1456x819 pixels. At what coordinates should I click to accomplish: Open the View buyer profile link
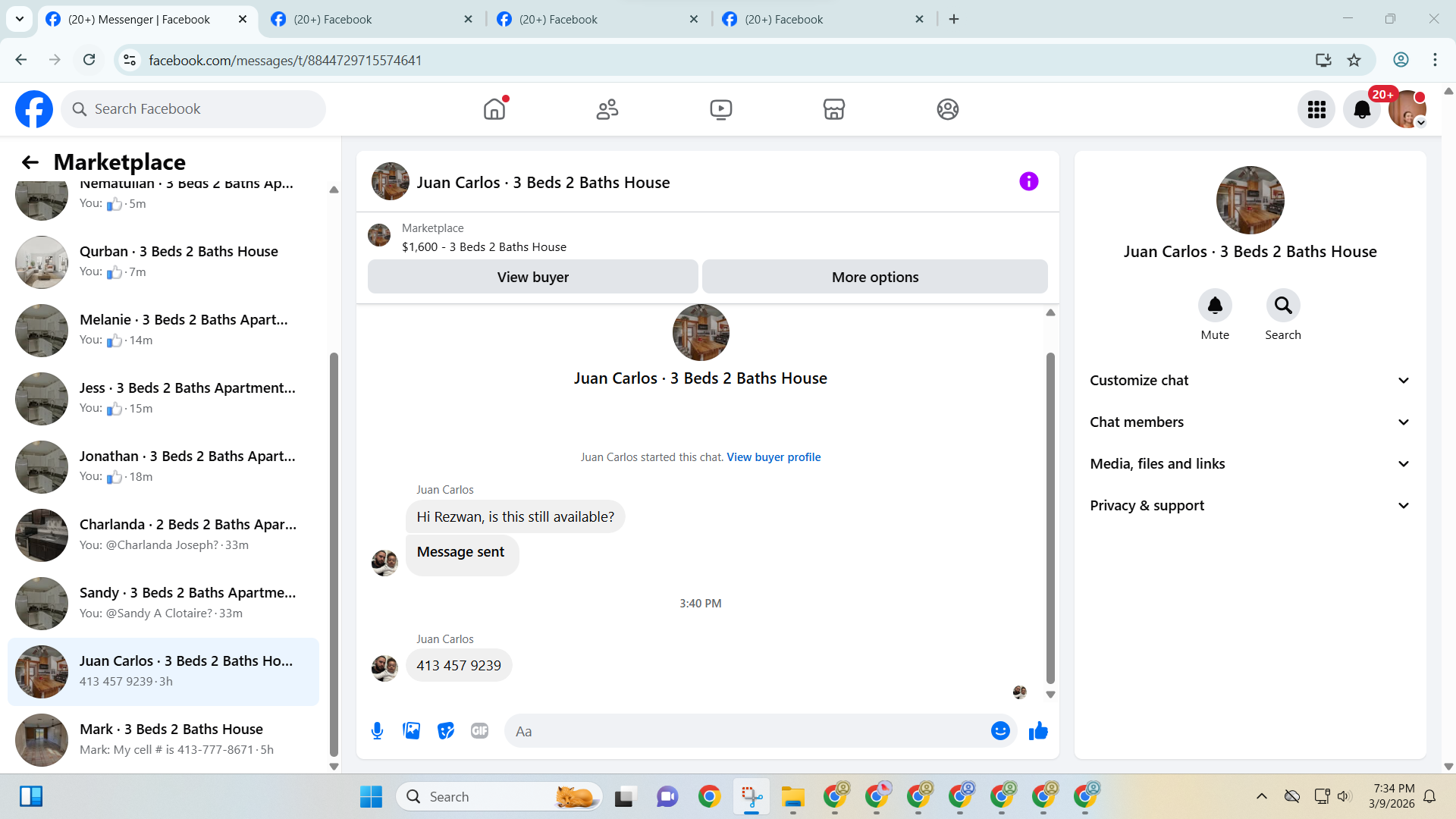coord(773,457)
